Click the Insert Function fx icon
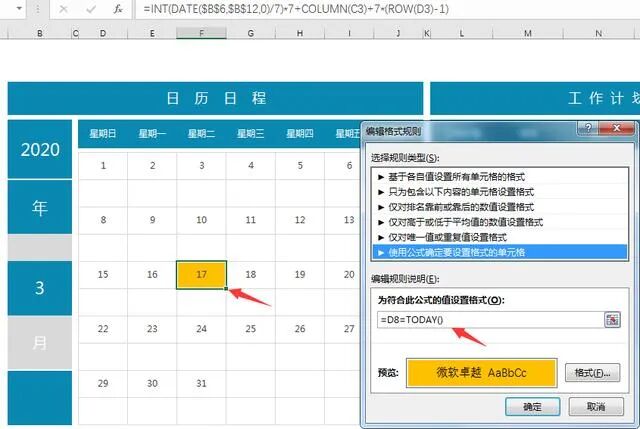The width and height of the screenshot is (640, 429). coord(118,9)
